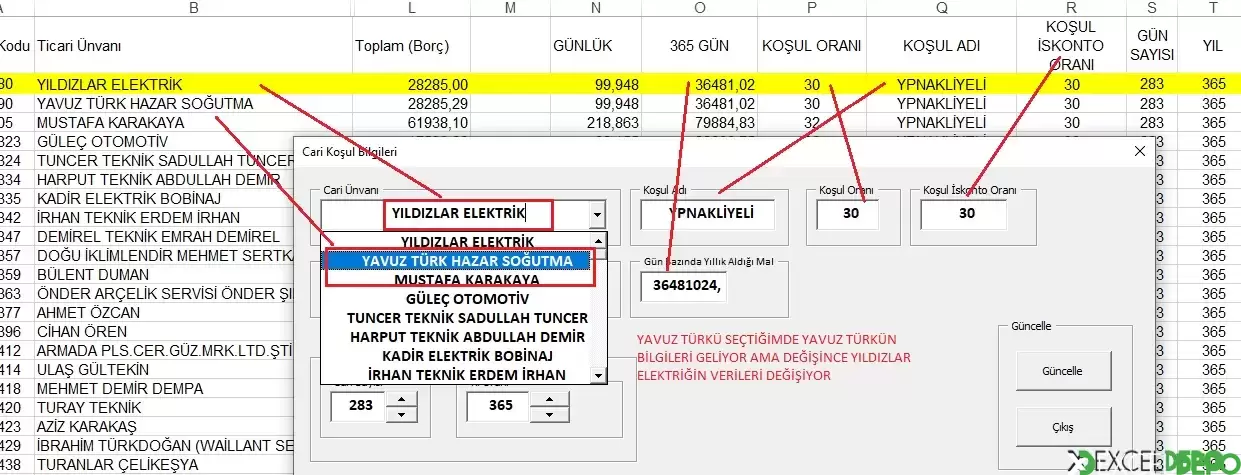Click the GÜN SAYISI header cell
Viewport: 1241px width, 475px height.
coord(1152,46)
